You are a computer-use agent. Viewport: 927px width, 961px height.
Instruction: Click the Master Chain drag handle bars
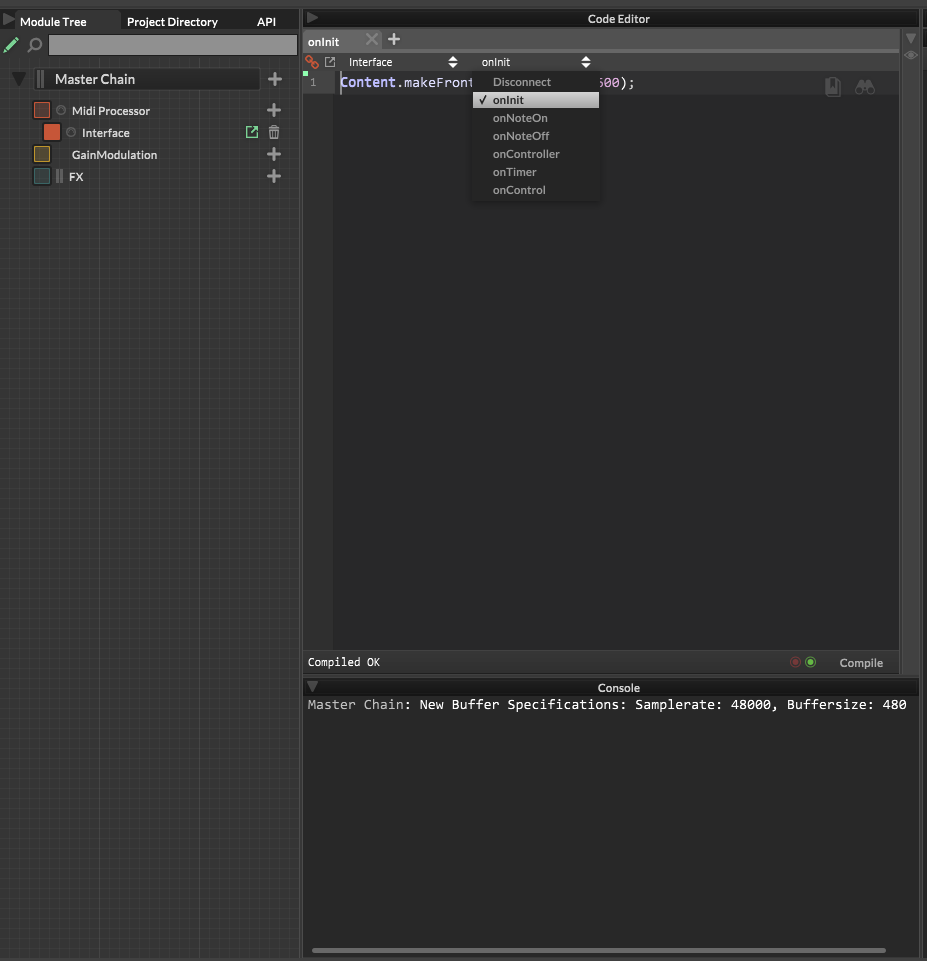pyautogui.click(x=40, y=79)
